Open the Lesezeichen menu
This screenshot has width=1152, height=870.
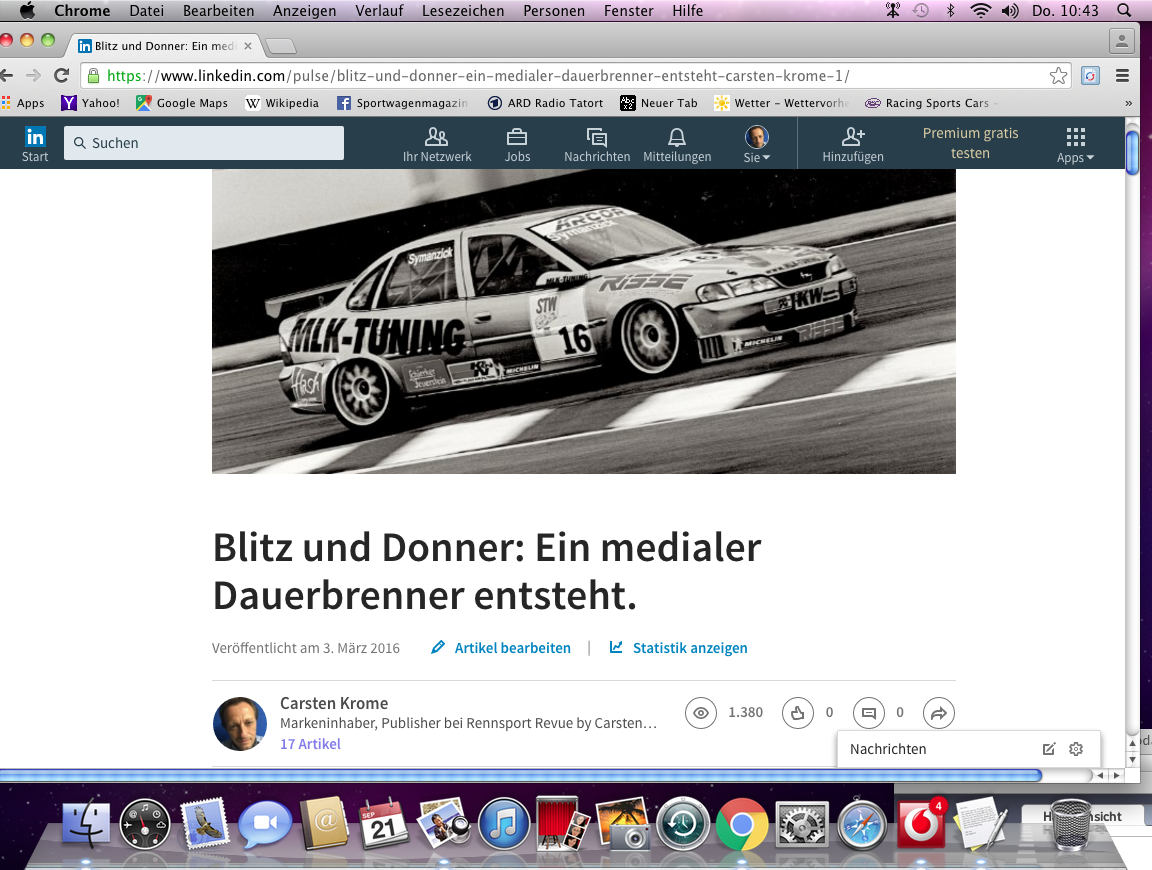[463, 10]
